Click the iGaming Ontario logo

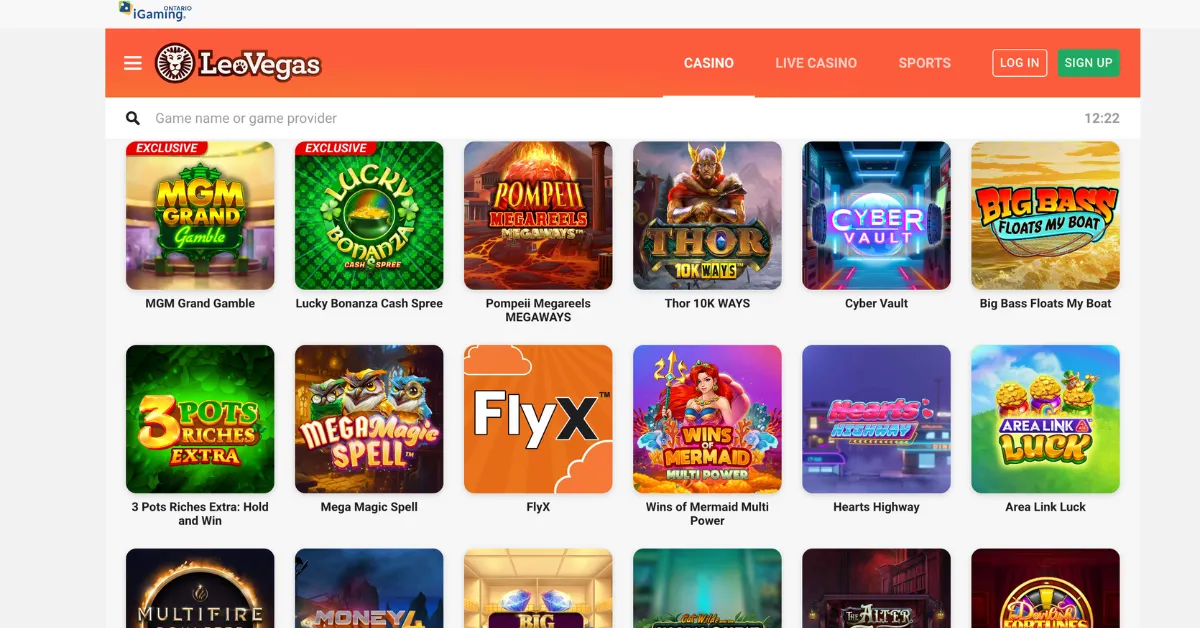coord(154,11)
